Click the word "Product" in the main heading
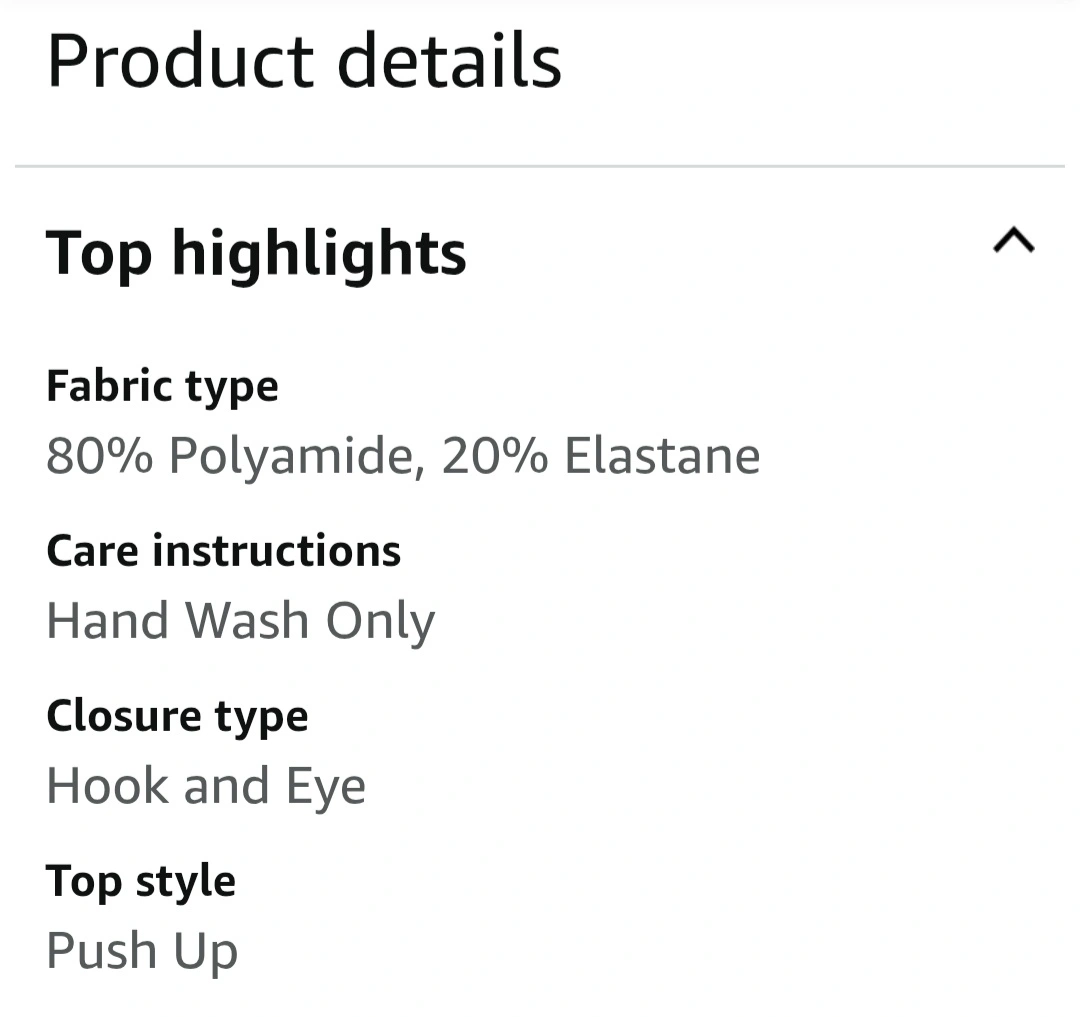Image resolution: width=1080 pixels, height=1017 pixels. [182, 61]
